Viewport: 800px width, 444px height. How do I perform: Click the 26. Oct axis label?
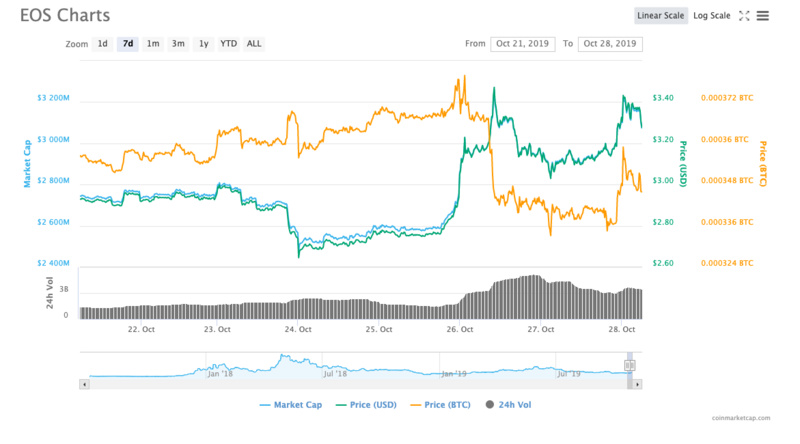coord(460,330)
